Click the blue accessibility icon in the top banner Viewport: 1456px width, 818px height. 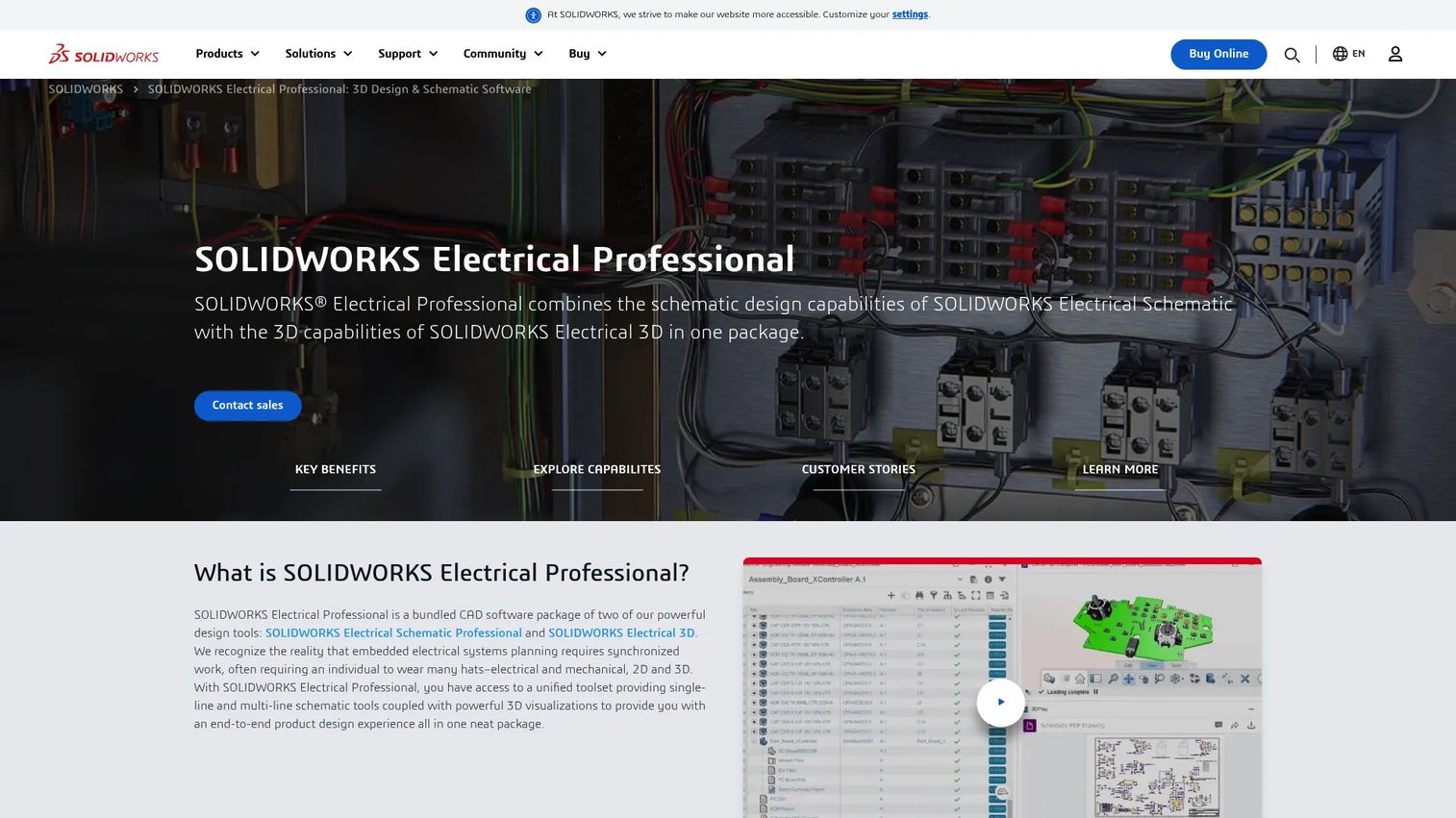pyautogui.click(x=533, y=14)
